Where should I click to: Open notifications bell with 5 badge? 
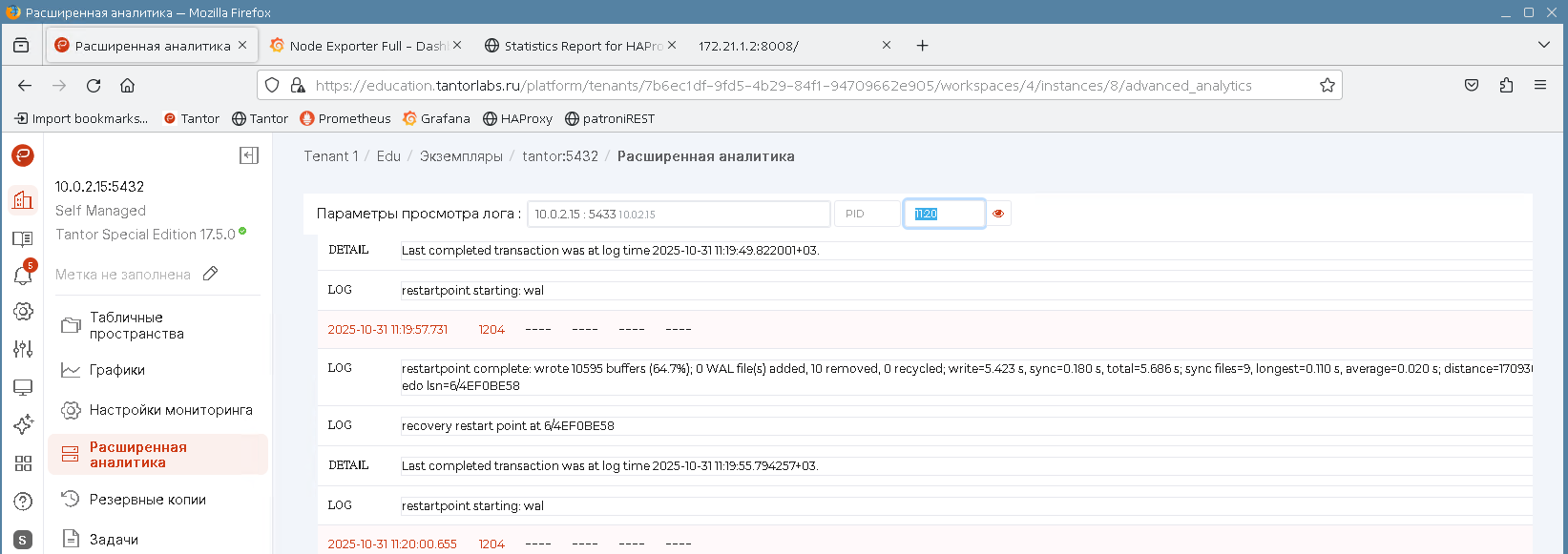click(x=23, y=275)
